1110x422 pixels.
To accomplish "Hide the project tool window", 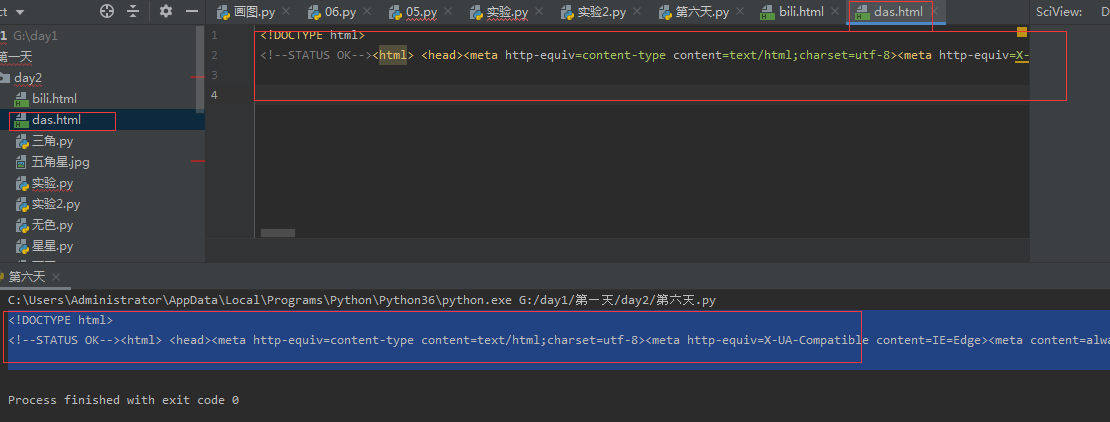I will click(x=190, y=11).
